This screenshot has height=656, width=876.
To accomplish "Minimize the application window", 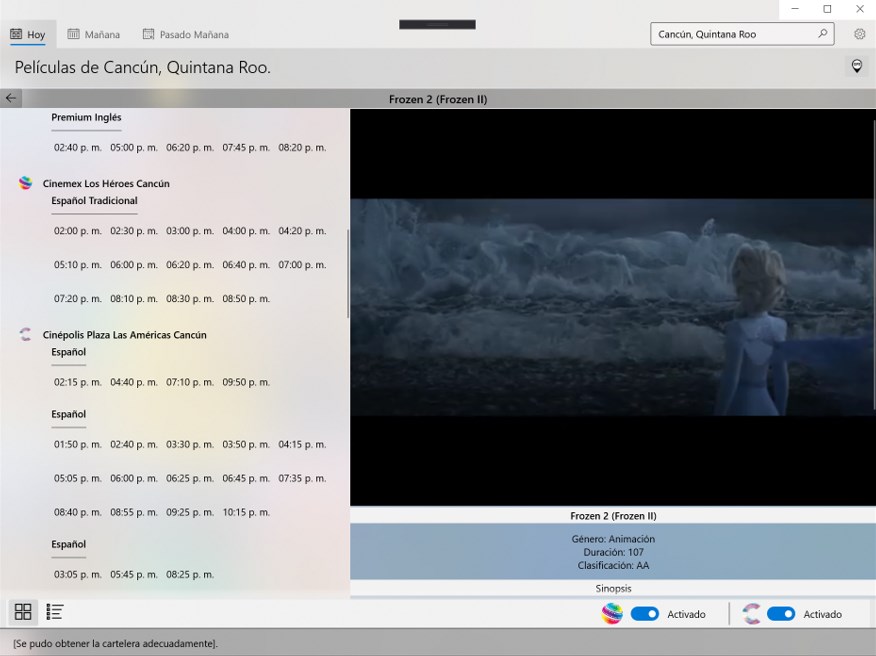I will [795, 9].
